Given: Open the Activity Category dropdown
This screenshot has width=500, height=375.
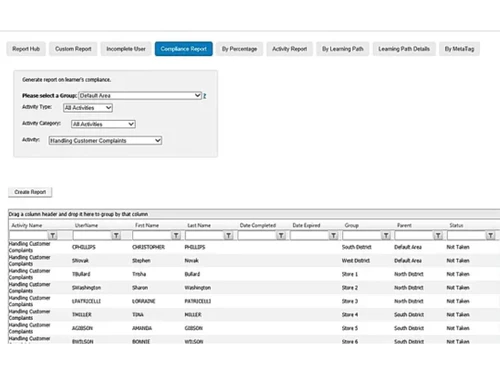Looking at the screenshot, I should tap(103, 124).
